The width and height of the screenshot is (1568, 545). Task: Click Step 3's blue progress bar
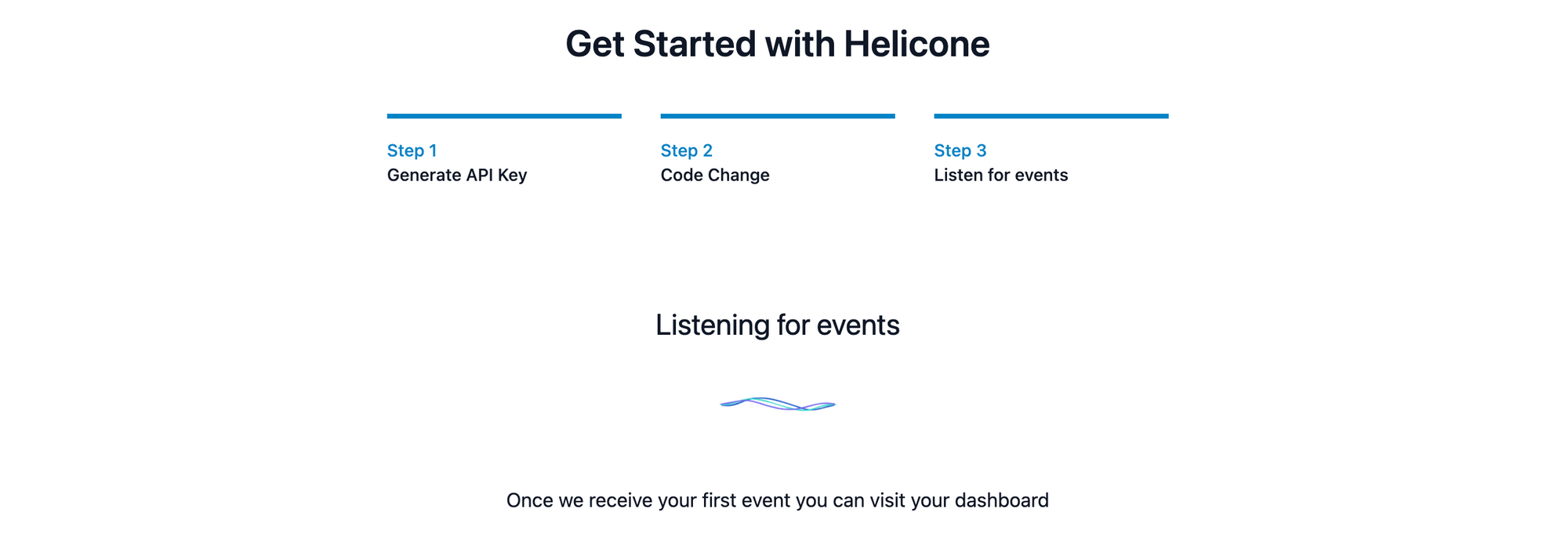(1051, 115)
